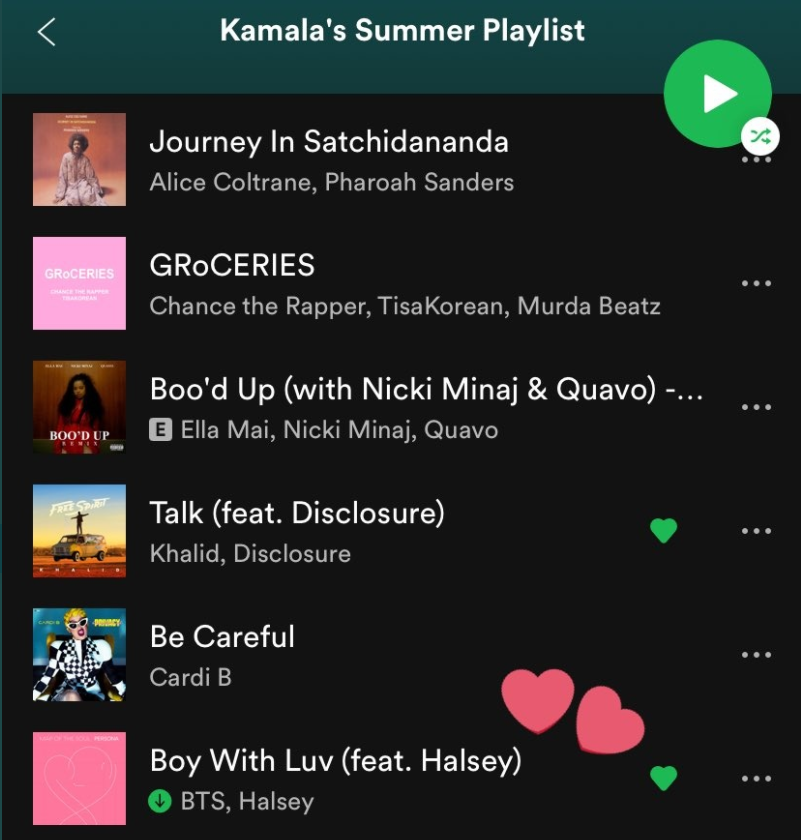Open more options for GRoCERIES
The width and height of the screenshot is (801, 840).
pos(756,283)
